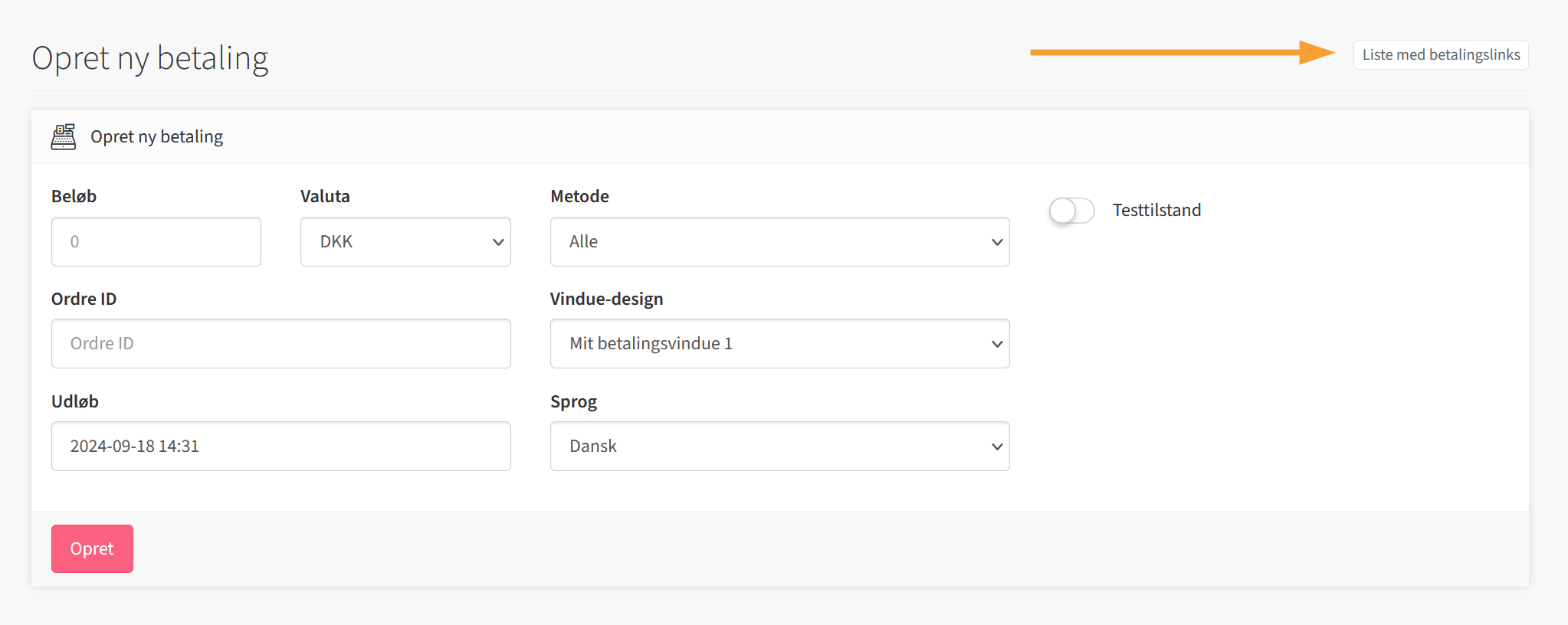
Task: Focus the Beløb amount field
Action: (x=156, y=242)
